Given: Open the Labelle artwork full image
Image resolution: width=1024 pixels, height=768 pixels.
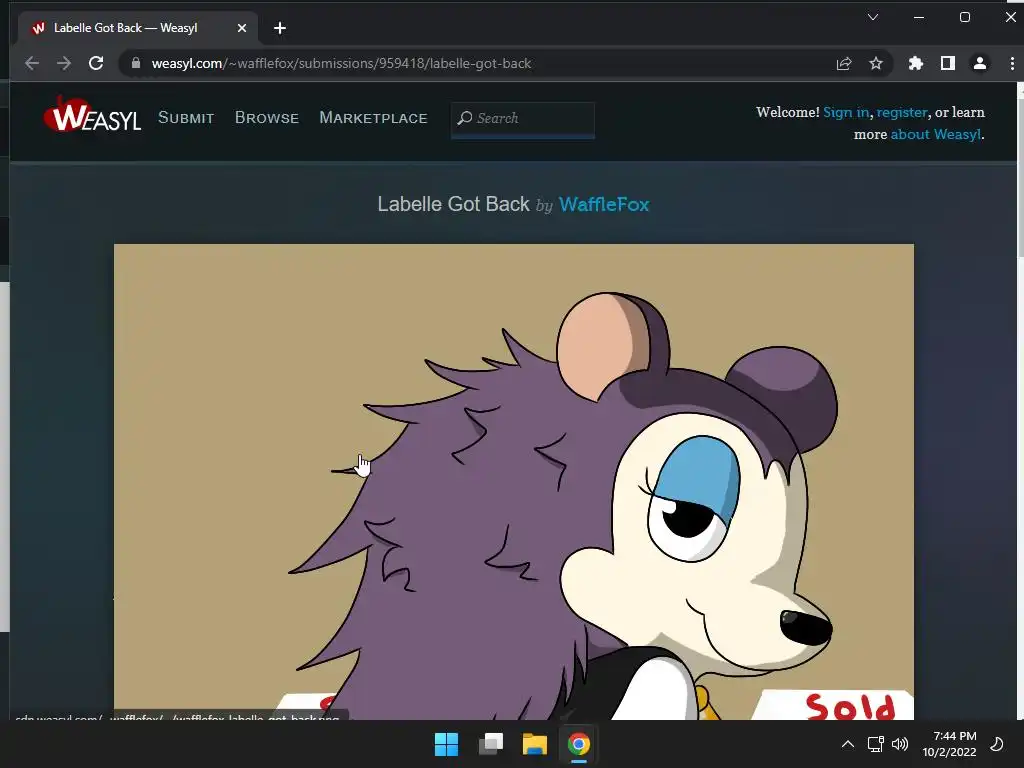Looking at the screenshot, I should tap(514, 482).
